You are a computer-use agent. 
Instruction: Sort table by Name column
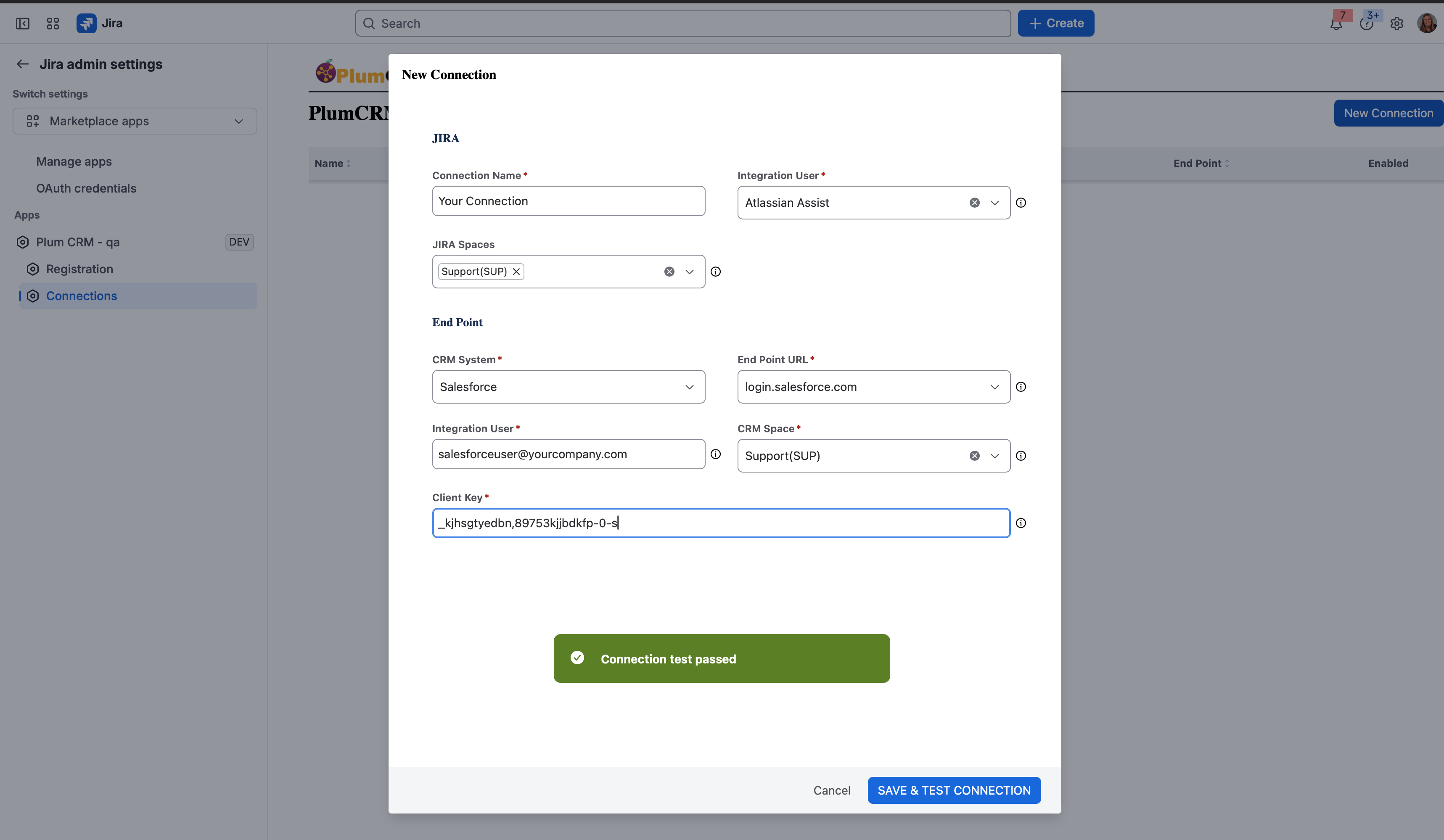point(332,163)
